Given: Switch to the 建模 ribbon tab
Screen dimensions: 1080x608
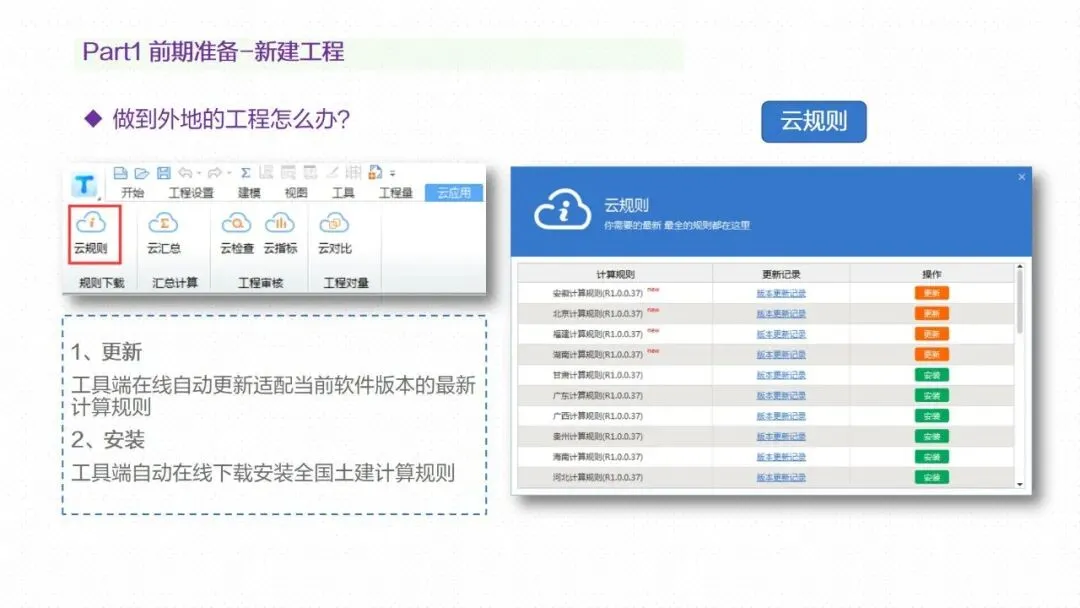Looking at the screenshot, I should [x=249, y=193].
